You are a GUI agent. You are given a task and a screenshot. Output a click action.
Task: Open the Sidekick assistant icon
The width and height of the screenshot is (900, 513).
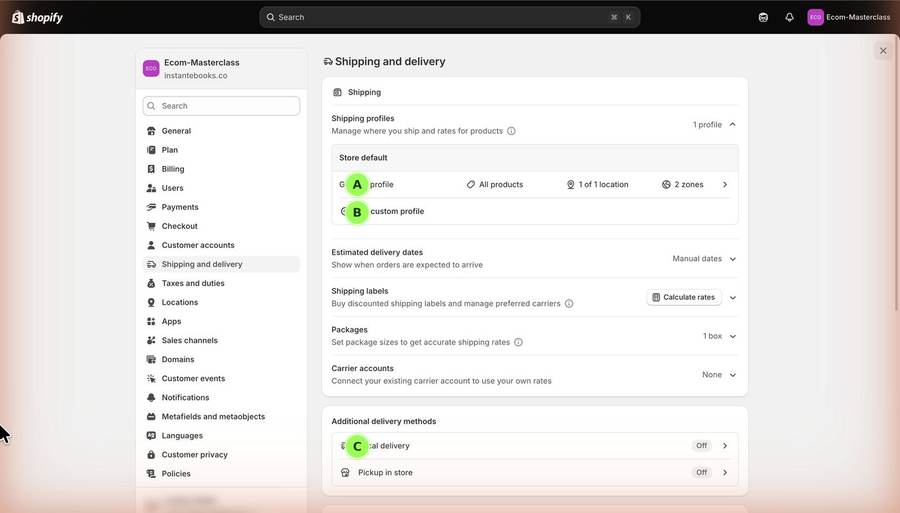tap(763, 17)
